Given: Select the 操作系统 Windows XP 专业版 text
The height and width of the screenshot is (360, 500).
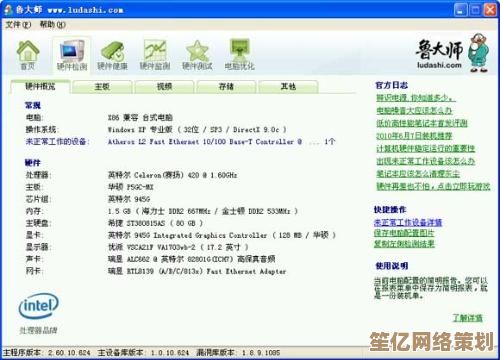Looking at the screenshot, I should pos(197,129).
